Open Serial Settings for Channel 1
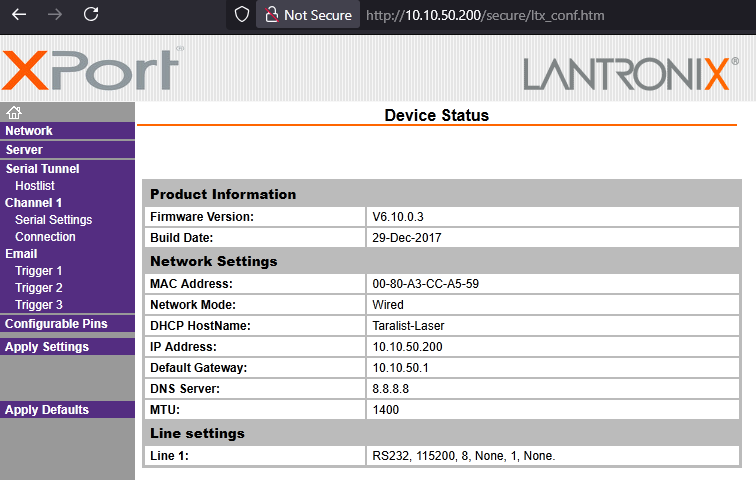This screenshot has width=756, height=480. (x=54, y=220)
